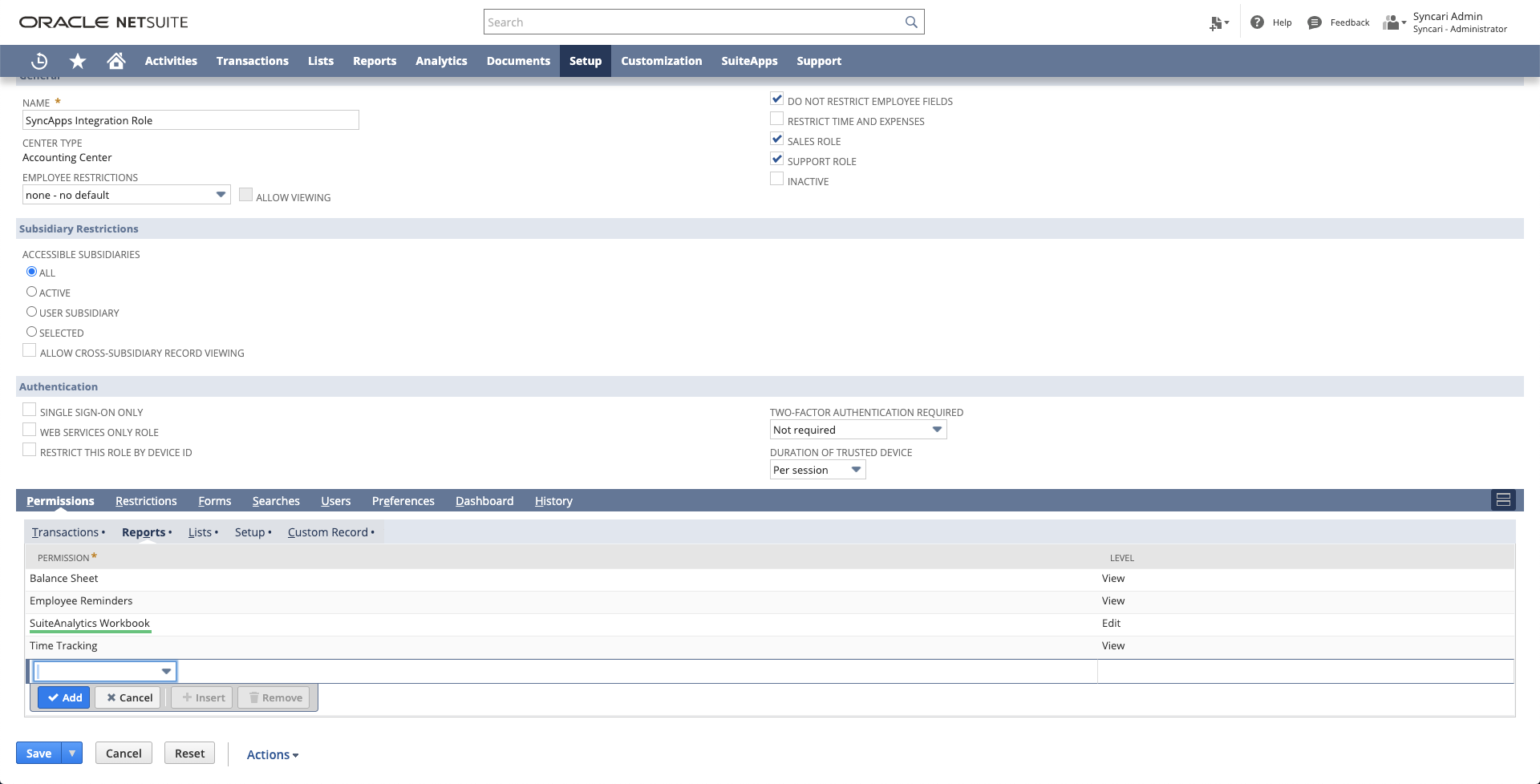Click the Feedback speech bubble icon
The image size is (1540, 784).
click(x=1314, y=22)
